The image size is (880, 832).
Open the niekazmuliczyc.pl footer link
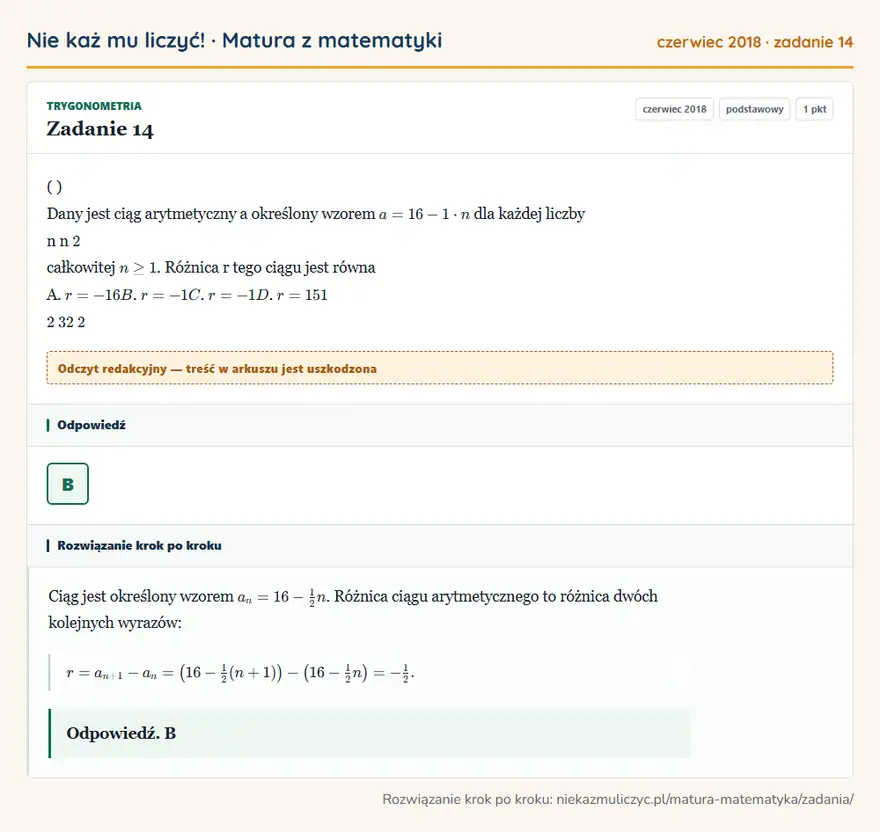point(617,799)
